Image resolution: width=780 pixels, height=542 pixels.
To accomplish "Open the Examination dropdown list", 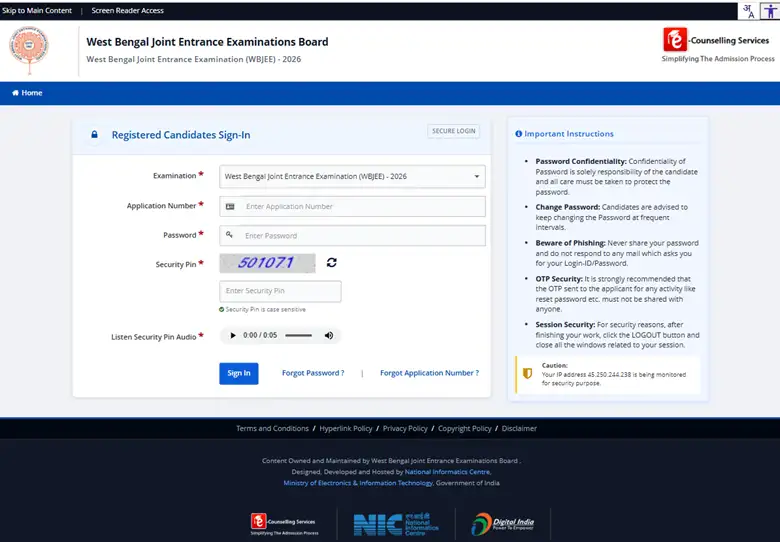I will (352, 177).
